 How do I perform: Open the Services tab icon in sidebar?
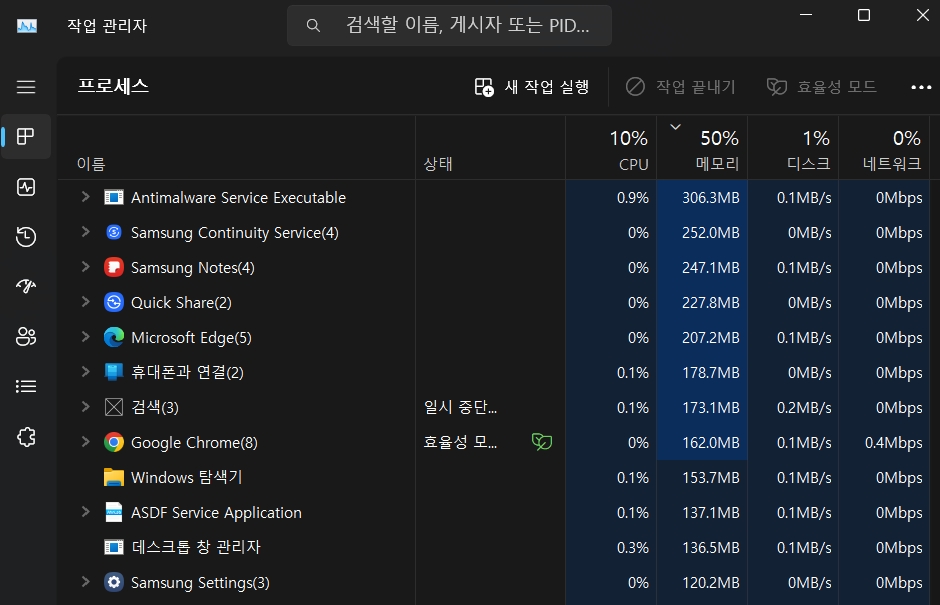[26, 437]
